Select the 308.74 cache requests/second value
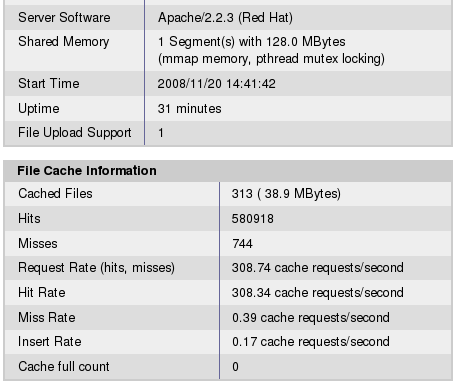This screenshot has width=457, height=385. pyautogui.click(x=318, y=268)
